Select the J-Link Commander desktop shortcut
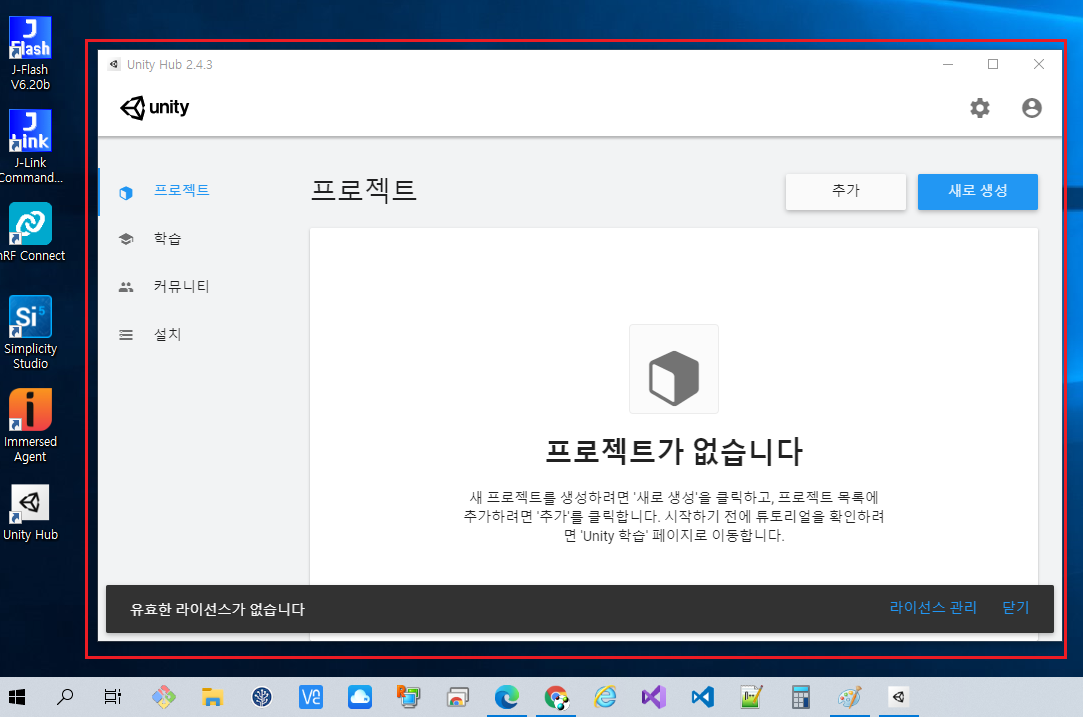This screenshot has height=717, width=1083. 30,146
